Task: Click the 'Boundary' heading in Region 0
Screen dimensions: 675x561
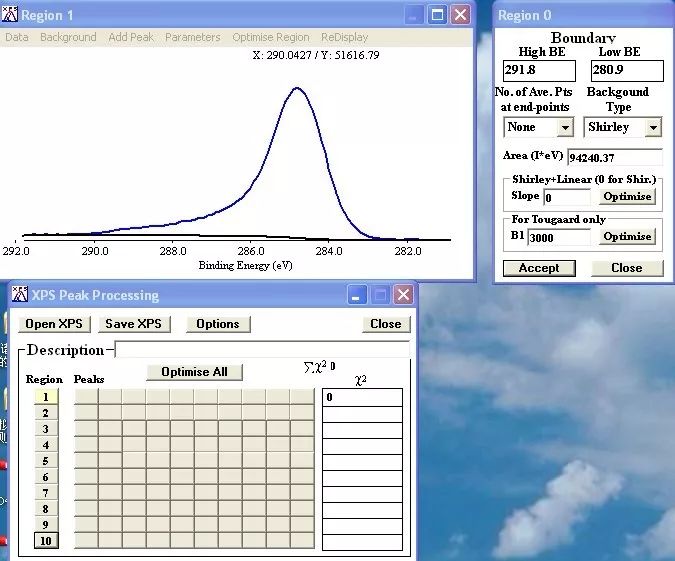Action: point(583,38)
